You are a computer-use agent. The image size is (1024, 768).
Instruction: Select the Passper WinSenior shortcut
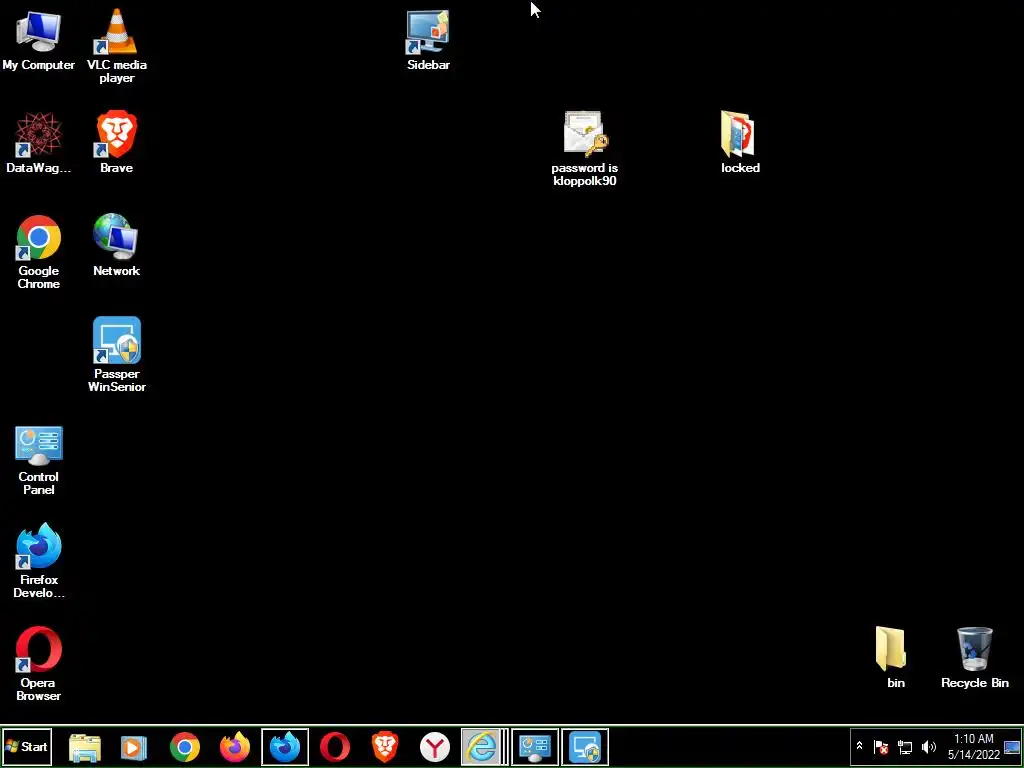pyautogui.click(x=117, y=355)
